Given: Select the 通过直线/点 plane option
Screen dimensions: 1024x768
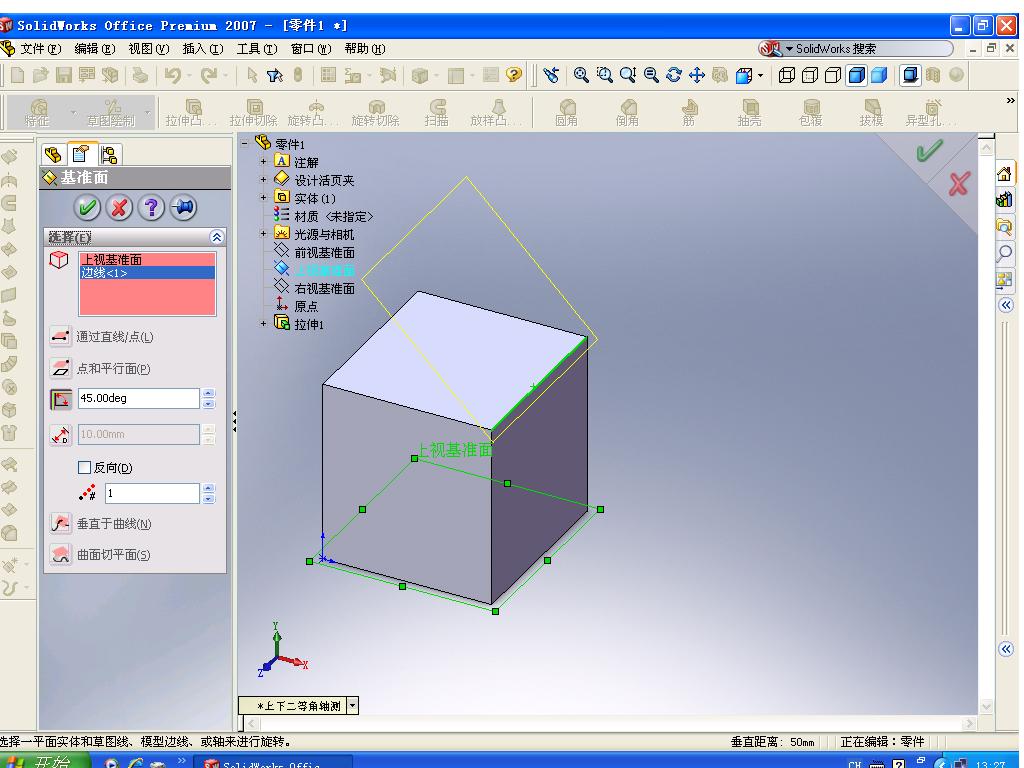Looking at the screenshot, I should click(61, 336).
